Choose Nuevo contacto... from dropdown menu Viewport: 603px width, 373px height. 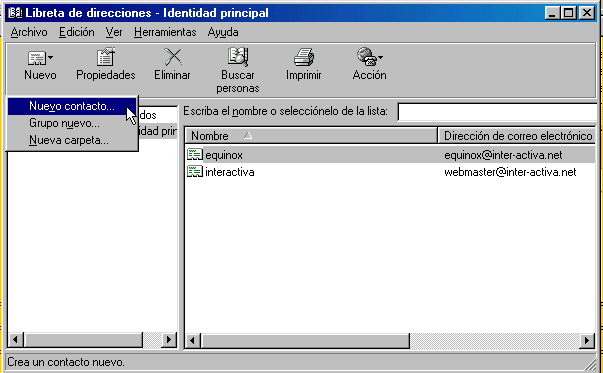pyautogui.click(x=72, y=106)
